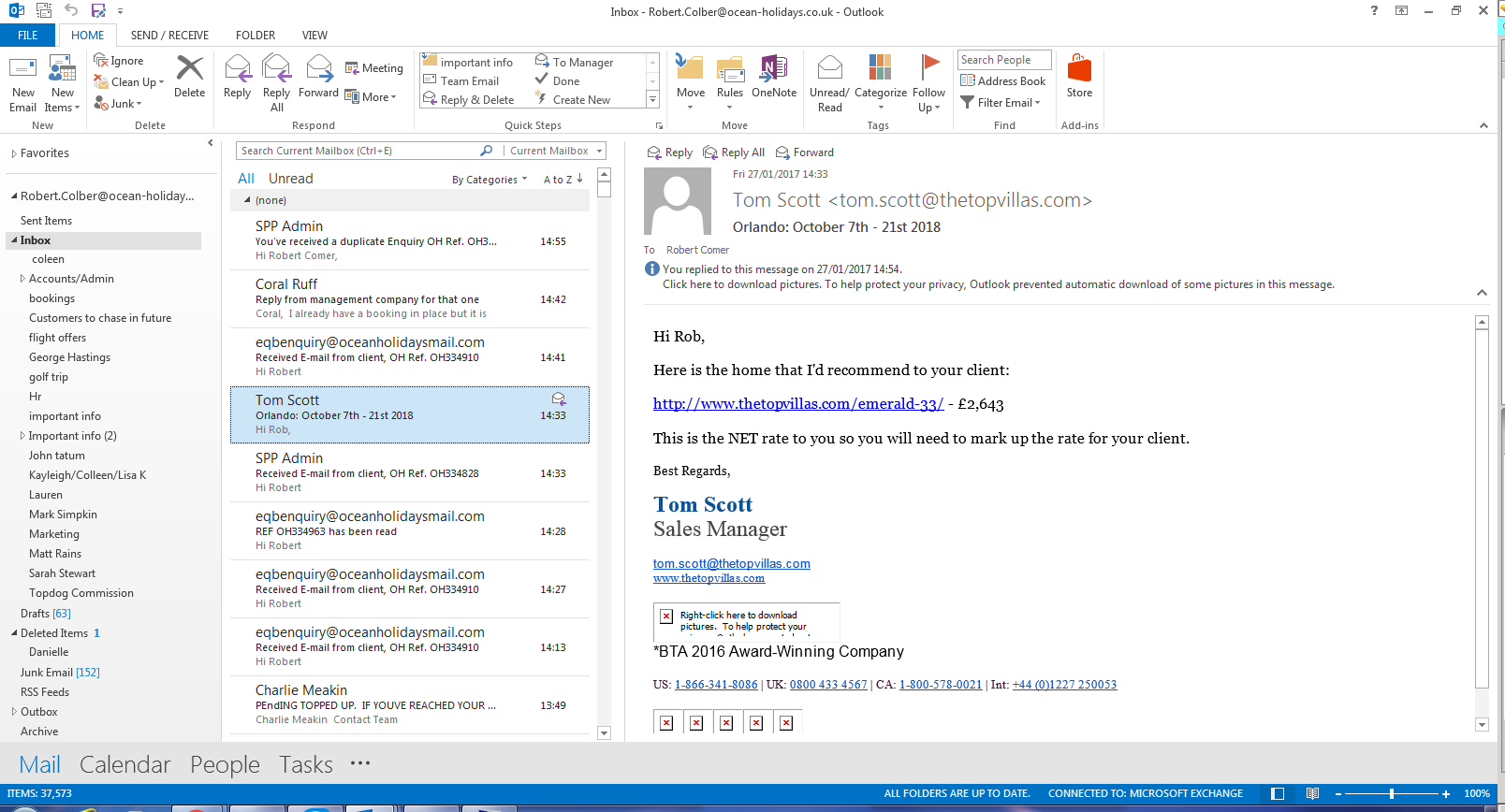This screenshot has height=812, width=1505.
Task: Open the More respond options dropdown
Action: point(371,97)
